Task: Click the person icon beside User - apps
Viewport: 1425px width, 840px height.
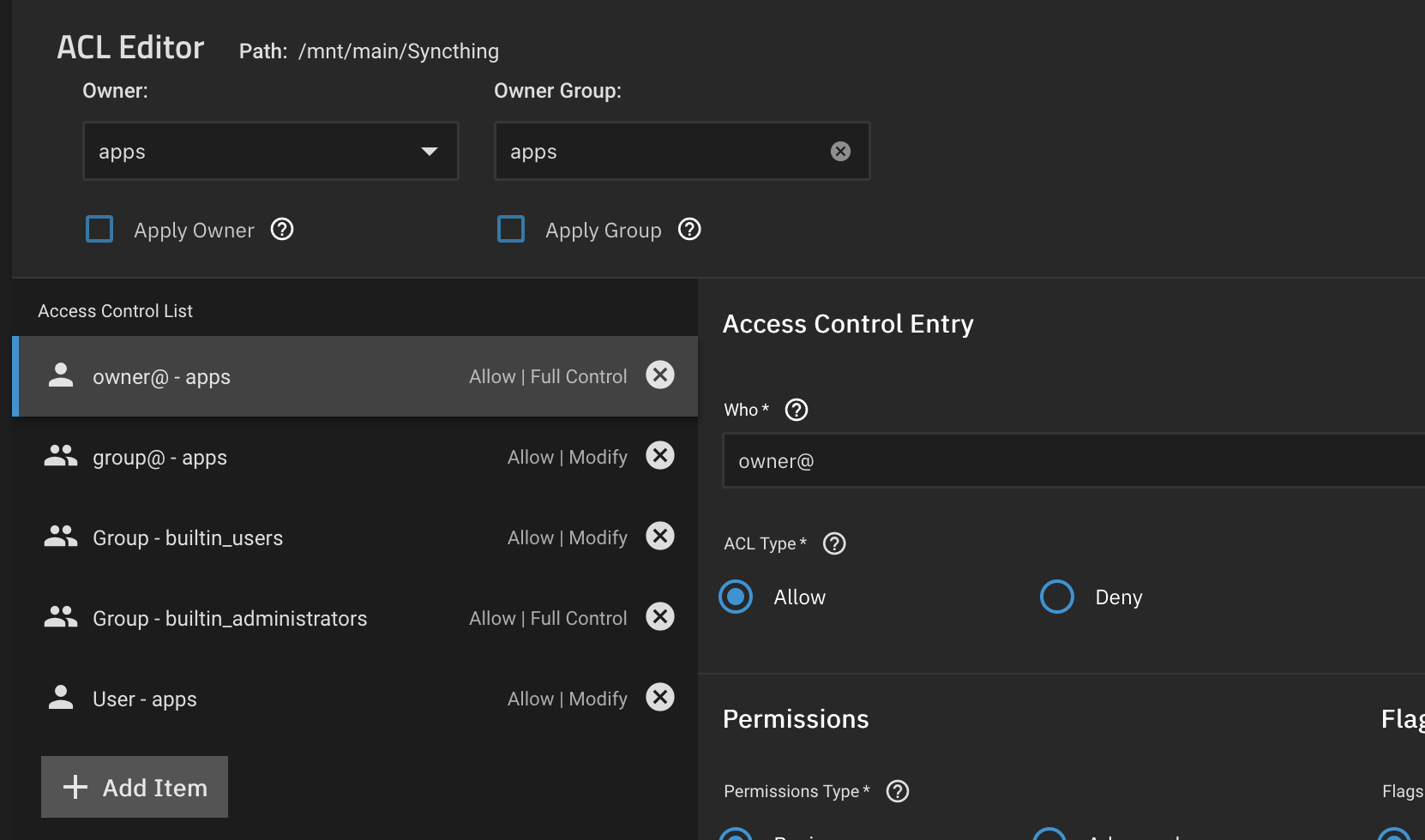Action: tap(61, 697)
